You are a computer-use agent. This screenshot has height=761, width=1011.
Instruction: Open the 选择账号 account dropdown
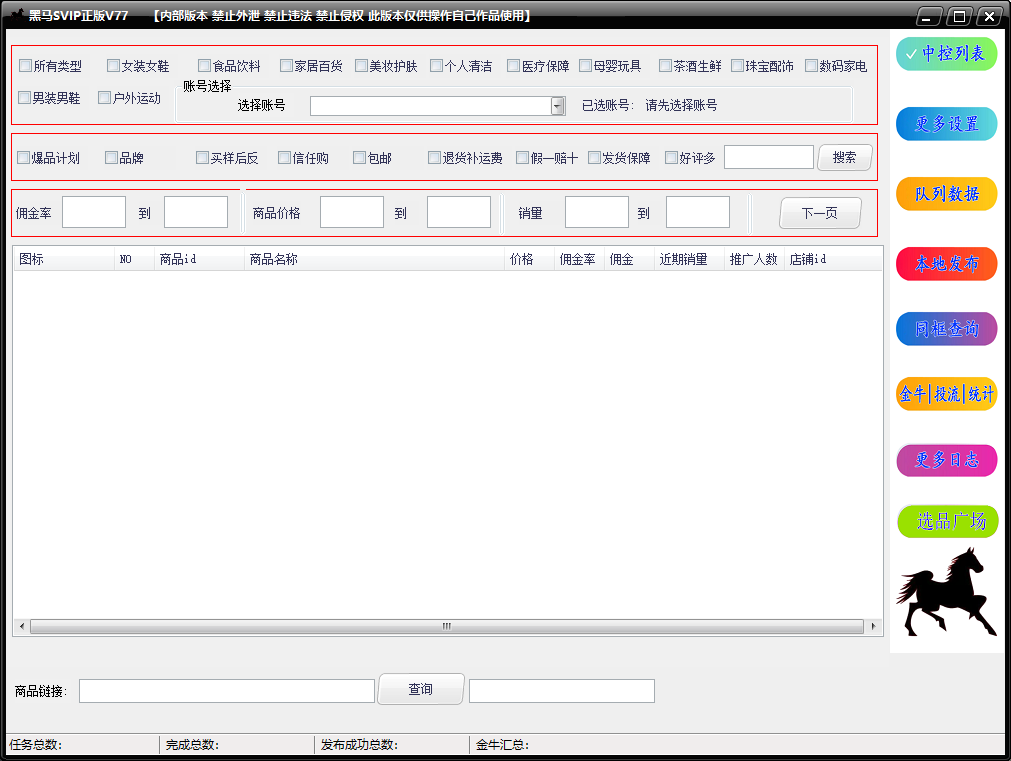point(555,105)
